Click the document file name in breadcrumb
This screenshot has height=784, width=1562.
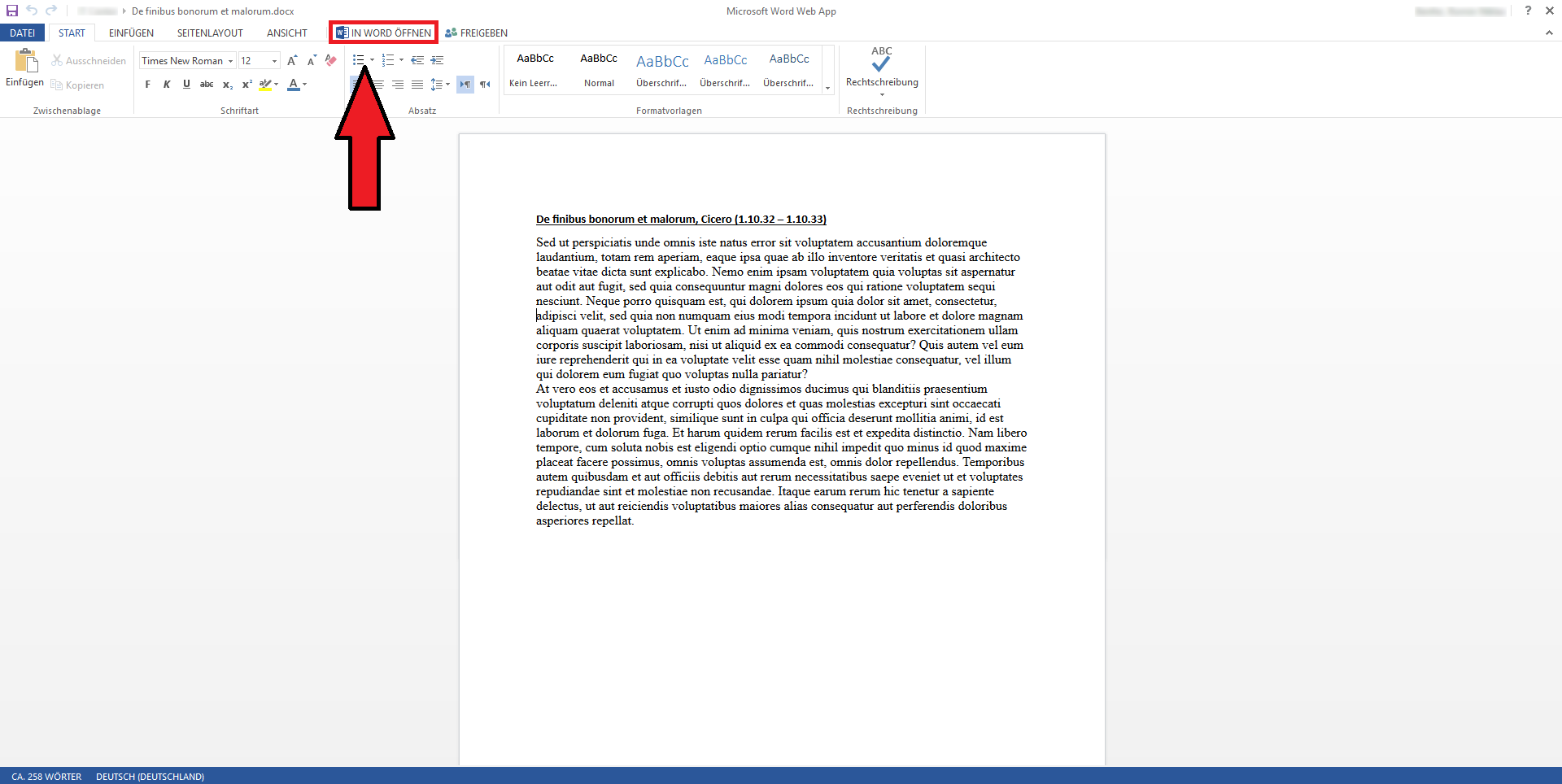(213, 11)
